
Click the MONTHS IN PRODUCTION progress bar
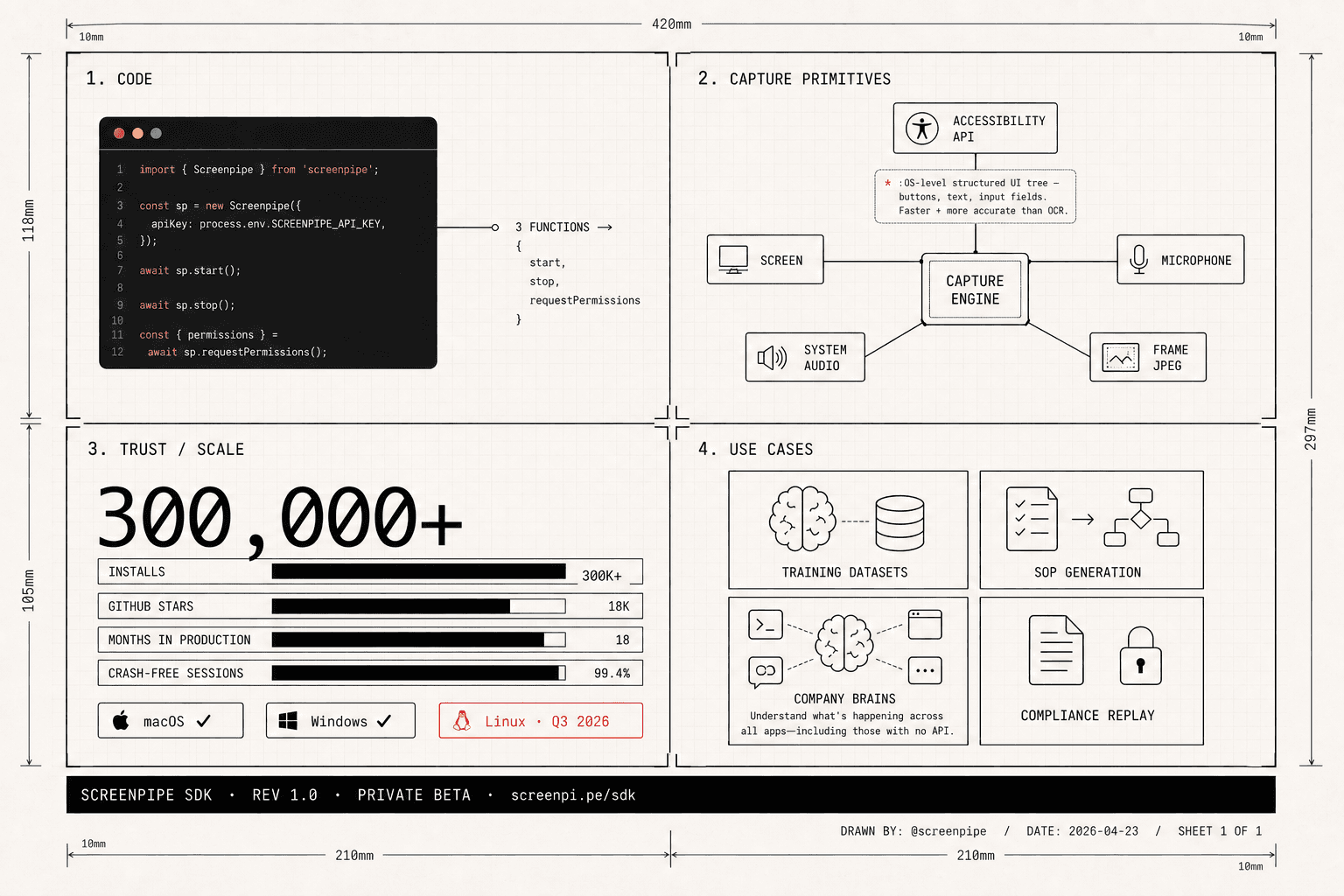point(418,640)
